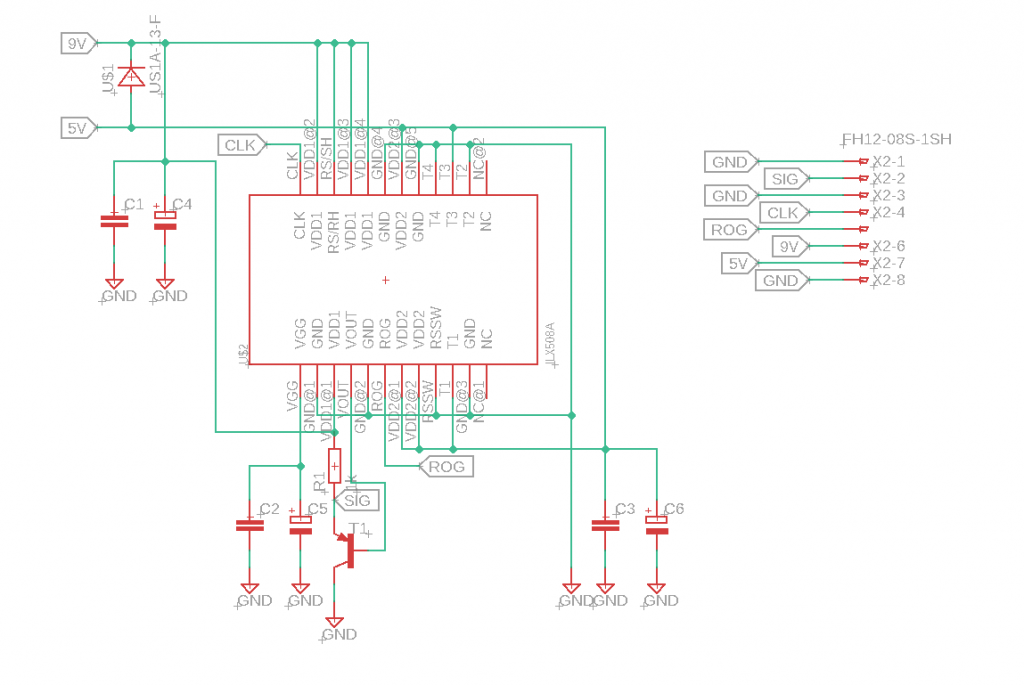Click the VGG pin label inside the IC
Screen dimensions: 1024x685
click(x=300, y=334)
